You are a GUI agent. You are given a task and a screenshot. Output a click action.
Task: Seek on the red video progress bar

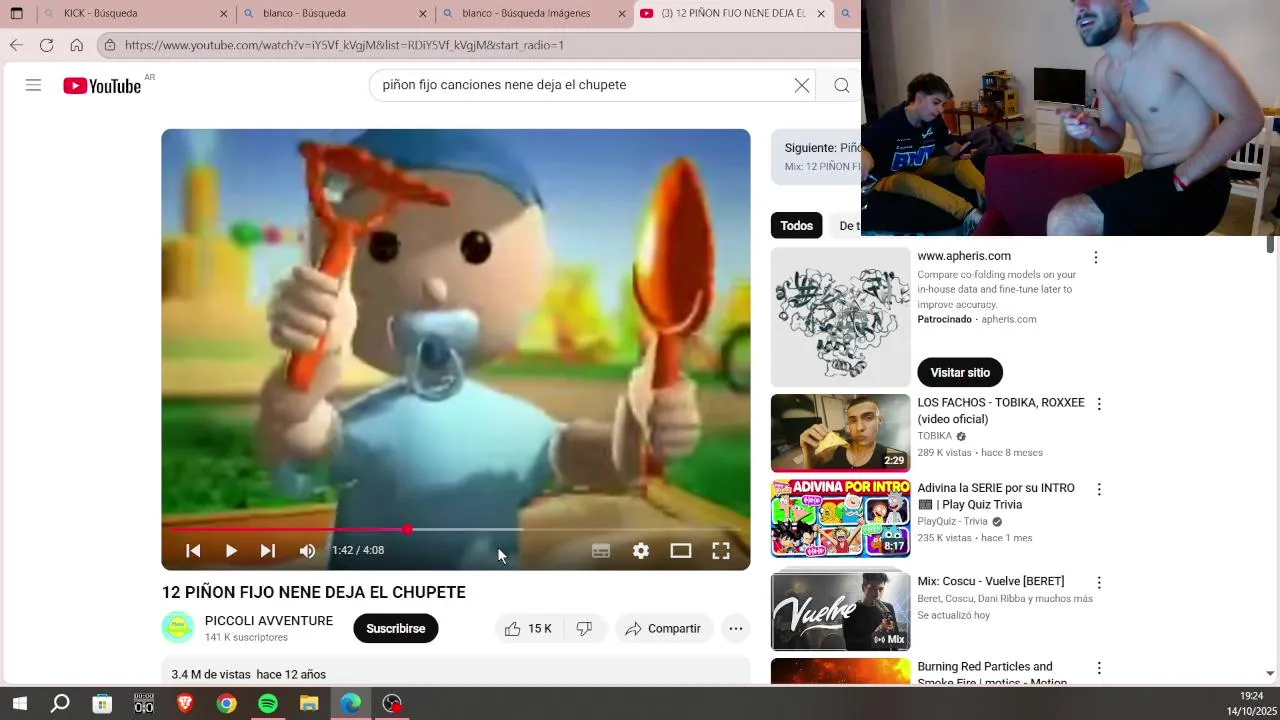456,529
